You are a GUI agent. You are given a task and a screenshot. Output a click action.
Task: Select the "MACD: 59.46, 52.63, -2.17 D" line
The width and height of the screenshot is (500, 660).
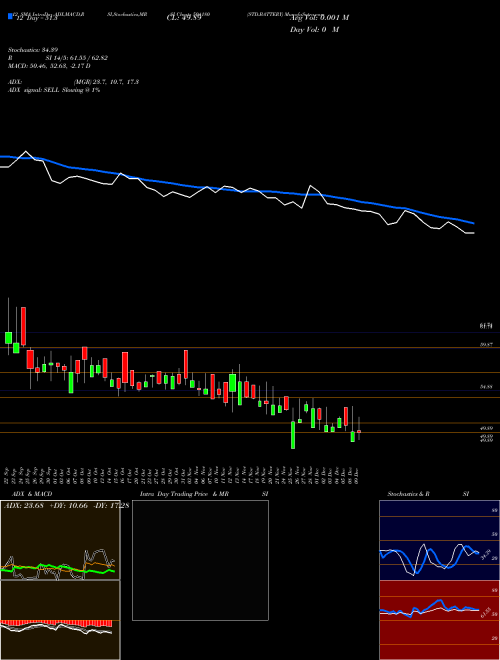[x=49, y=66]
